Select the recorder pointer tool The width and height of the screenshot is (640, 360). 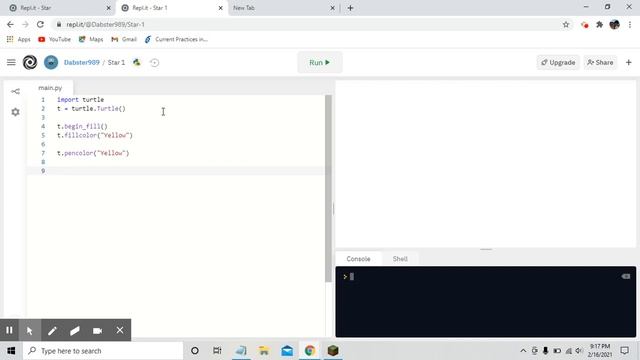(x=29, y=330)
